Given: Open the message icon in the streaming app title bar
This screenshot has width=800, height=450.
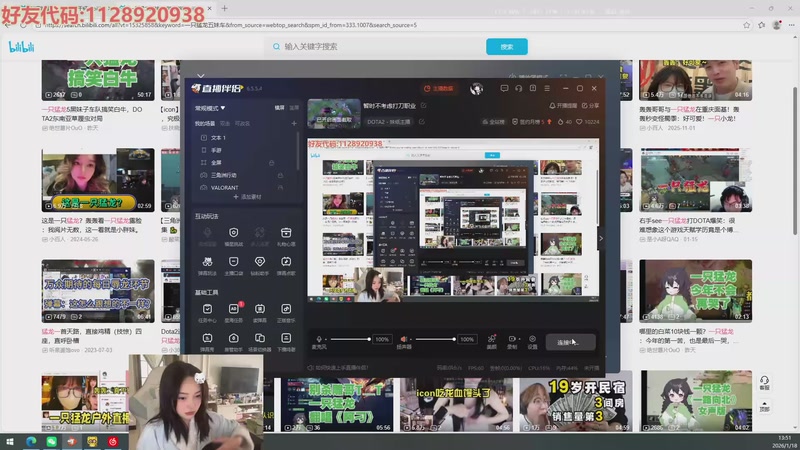Looking at the screenshot, I should pos(504,88).
